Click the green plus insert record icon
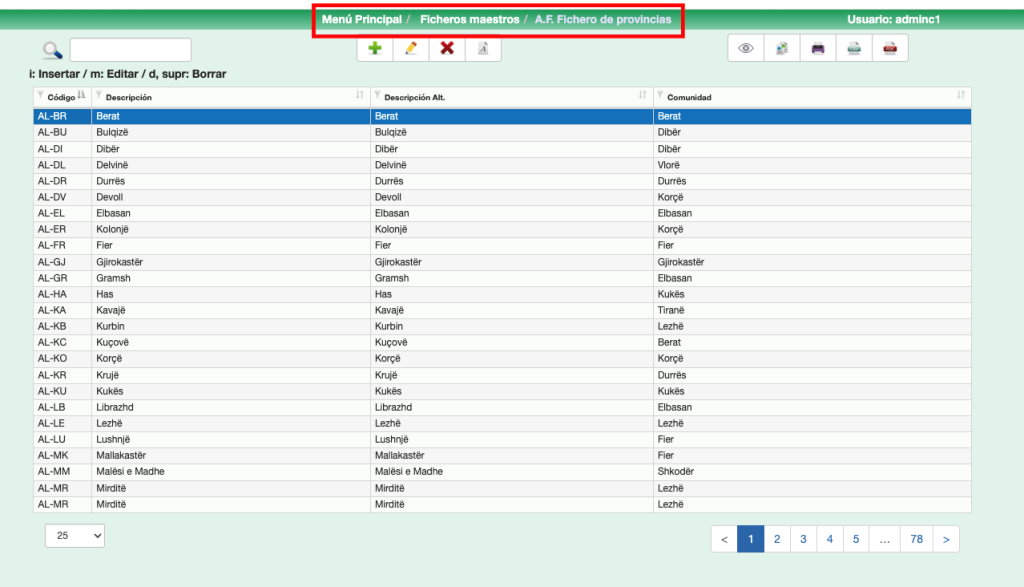1024x587 pixels. pos(375,48)
